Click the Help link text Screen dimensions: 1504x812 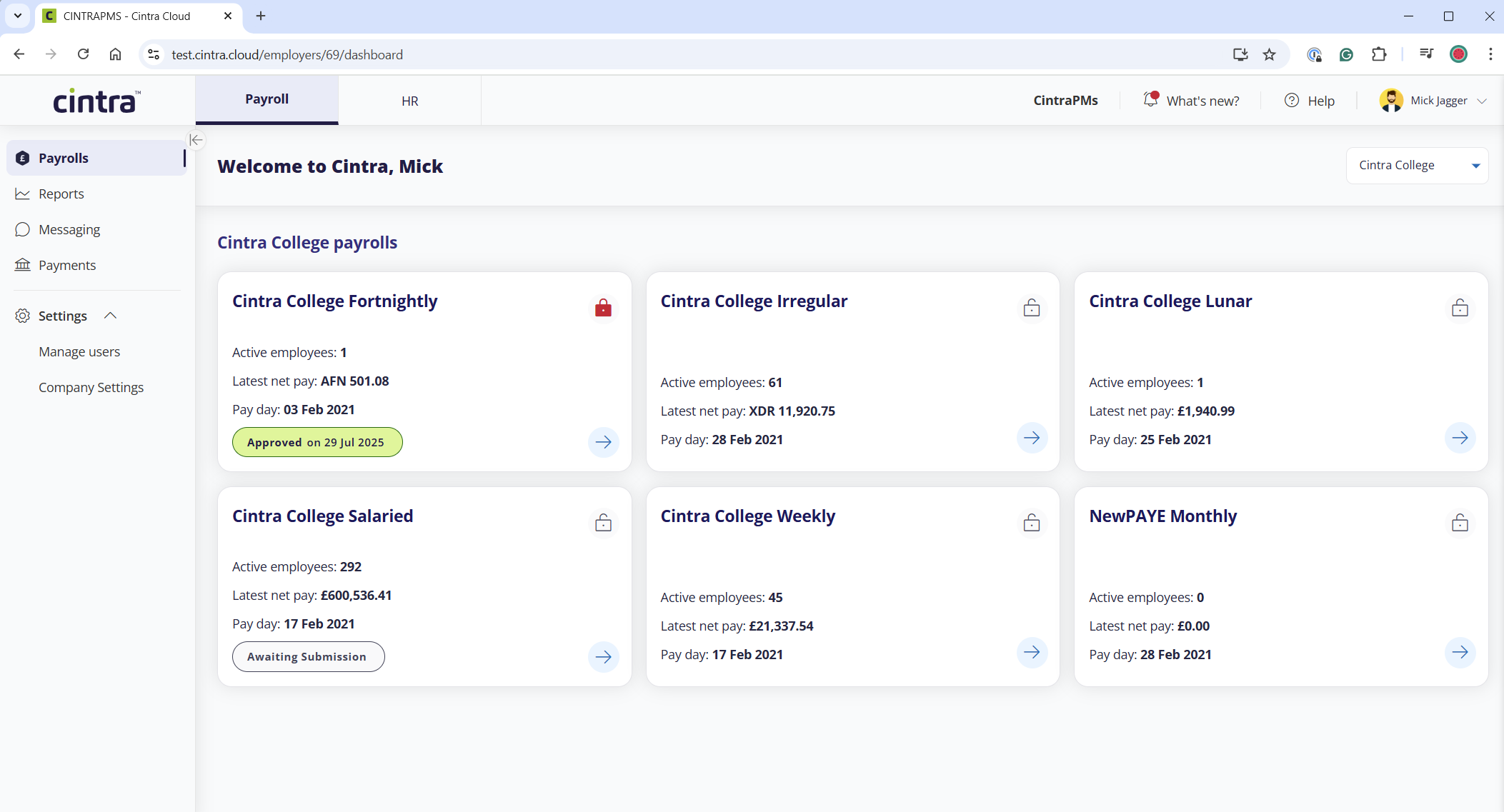[1321, 101]
